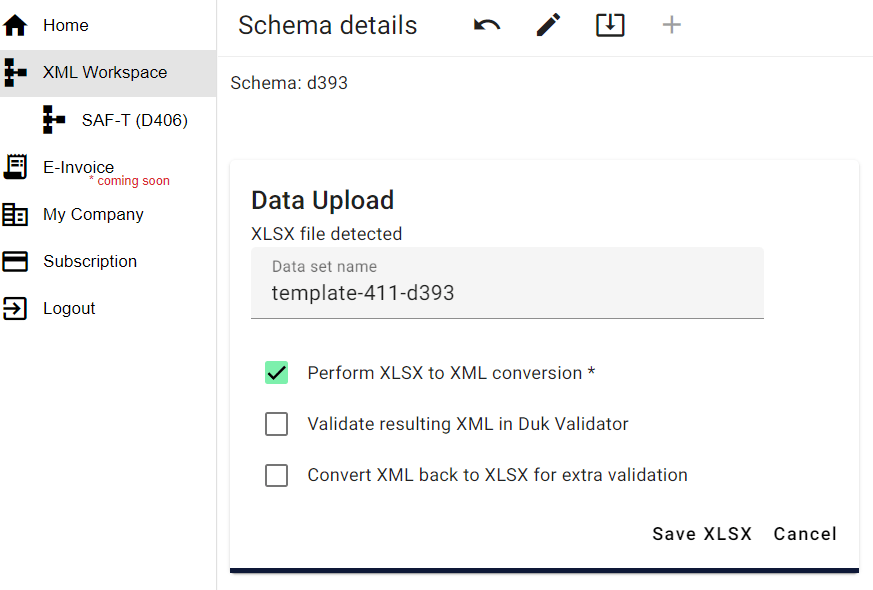Viewport: 873px width, 590px height.
Task: Open the XML Workspace menu item
Action: pyautogui.click(x=105, y=72)
